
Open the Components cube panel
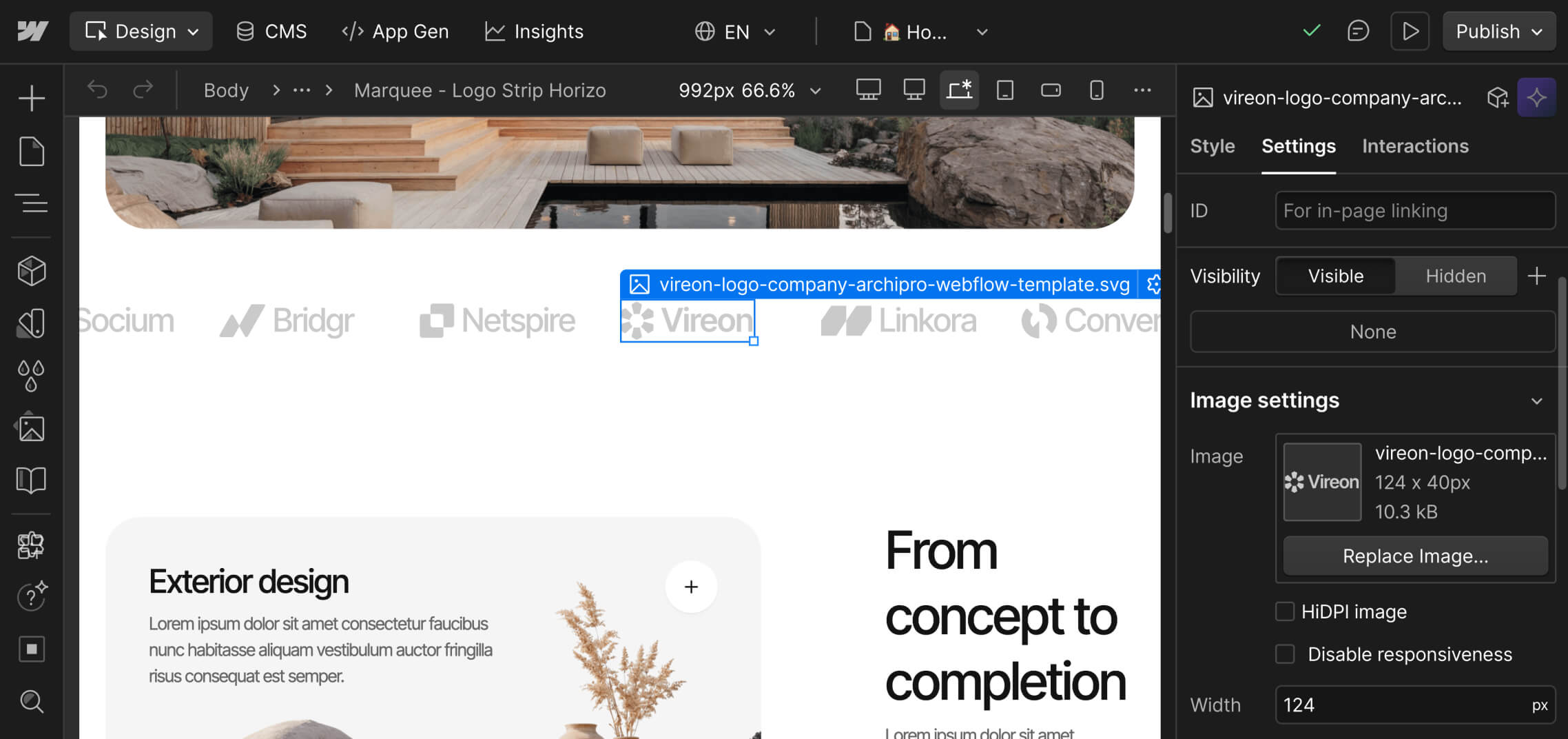click(x=32, y=271)
